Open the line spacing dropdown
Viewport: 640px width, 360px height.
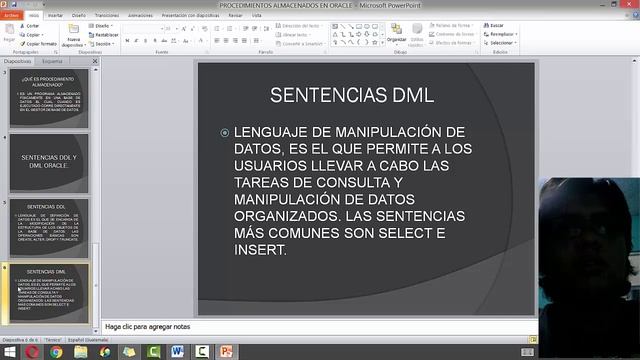pos(267,29)
